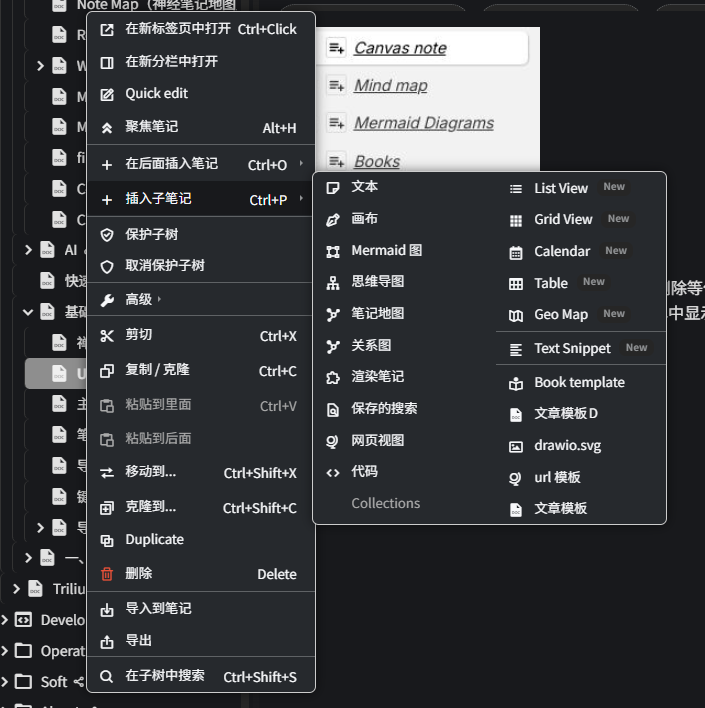Expand the 在后面插入笔记 submenu arrow
The height and width of the screenshot is (708, 705).
point(301,164)
